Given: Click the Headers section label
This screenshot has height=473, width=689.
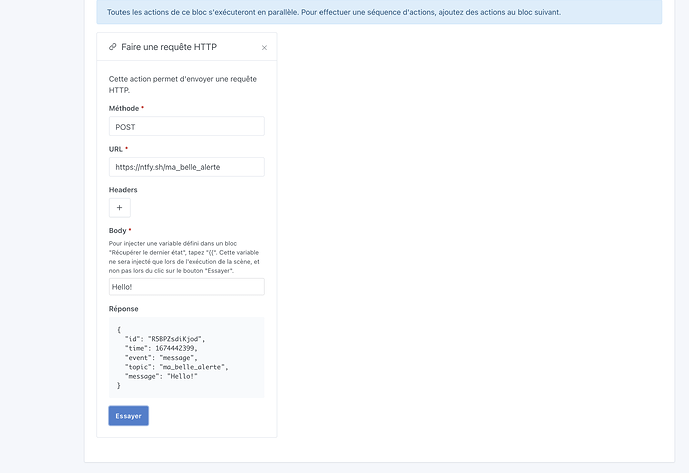Looking at the screenshot, I should 123,189.
